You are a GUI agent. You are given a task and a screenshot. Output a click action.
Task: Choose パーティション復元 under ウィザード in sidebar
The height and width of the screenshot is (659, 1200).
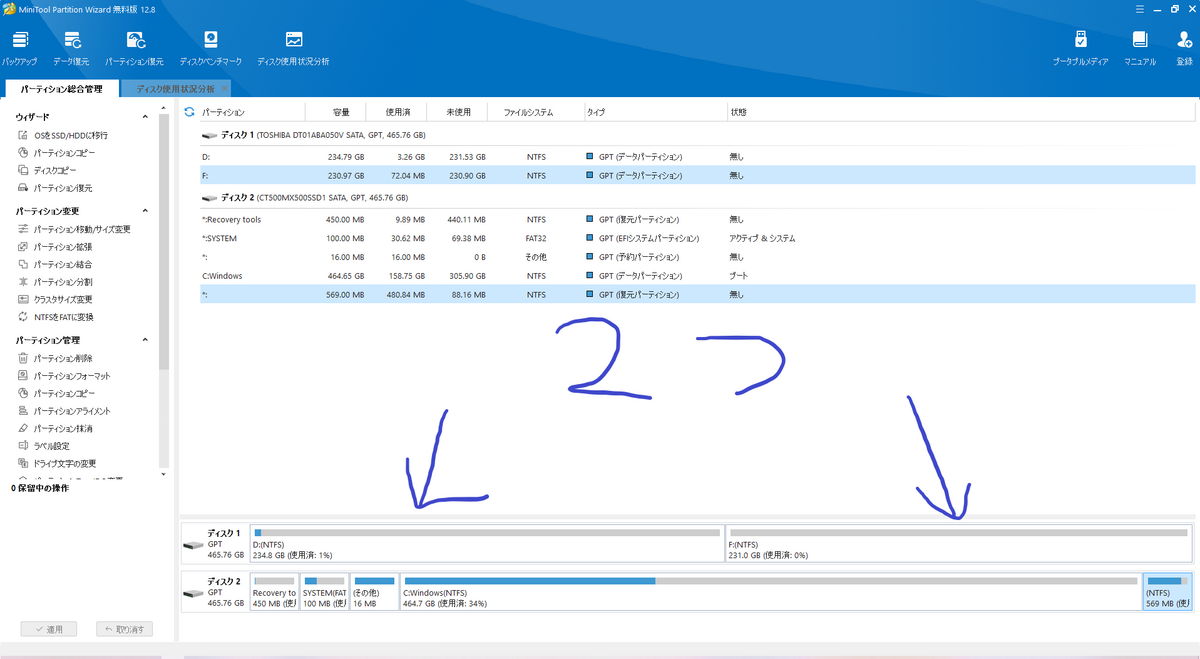tap(56, 188)
